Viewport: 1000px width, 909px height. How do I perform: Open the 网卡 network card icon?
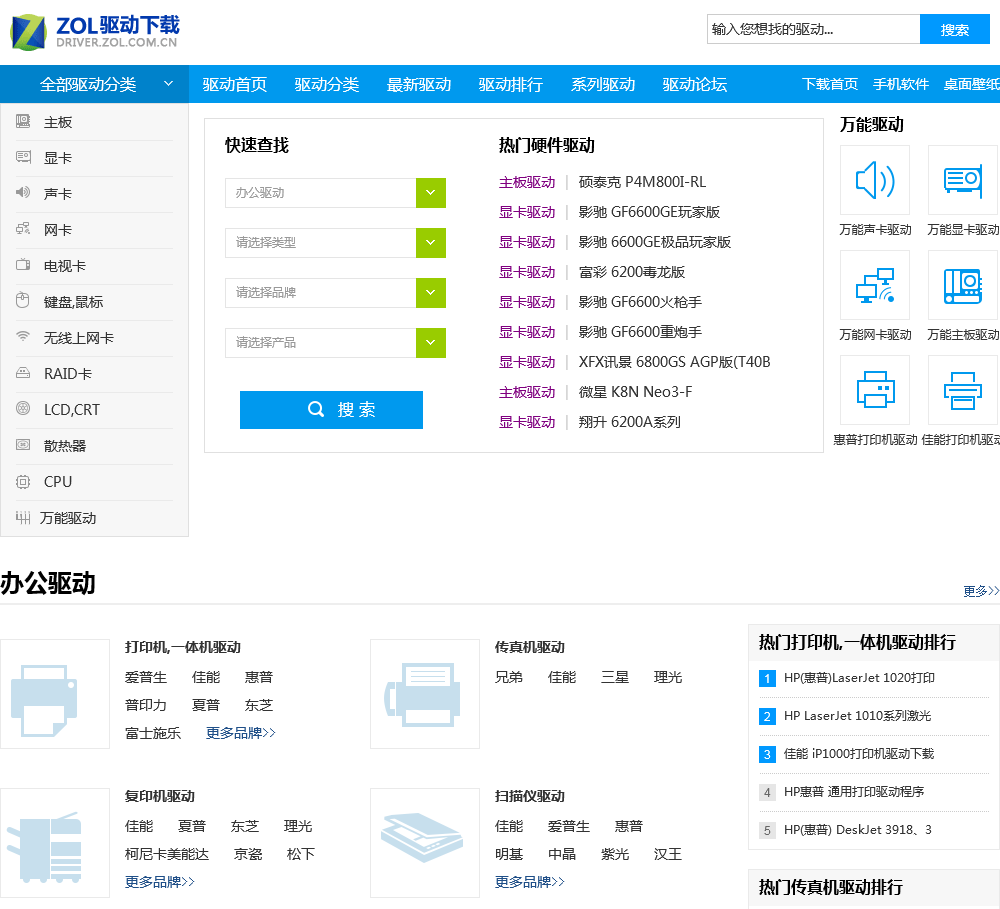(x=23, y=229)
